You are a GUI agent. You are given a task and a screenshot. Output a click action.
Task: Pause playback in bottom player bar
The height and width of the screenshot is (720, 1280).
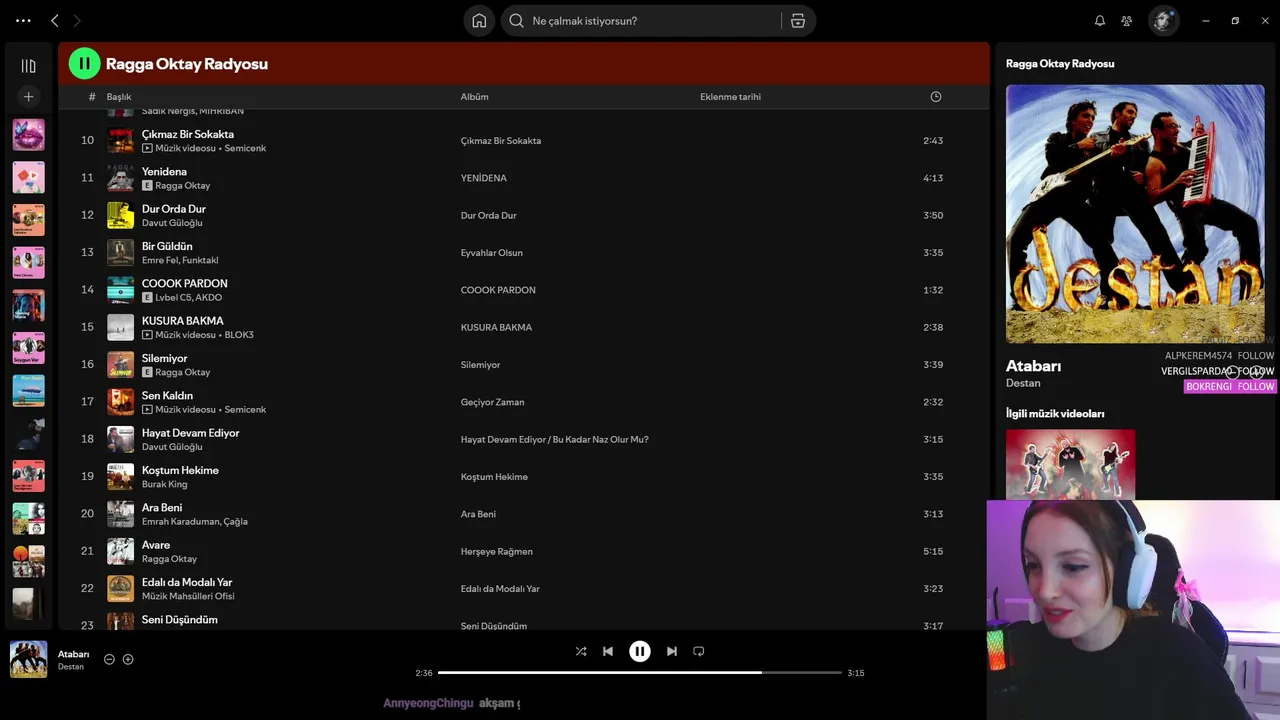pos(640,651)
